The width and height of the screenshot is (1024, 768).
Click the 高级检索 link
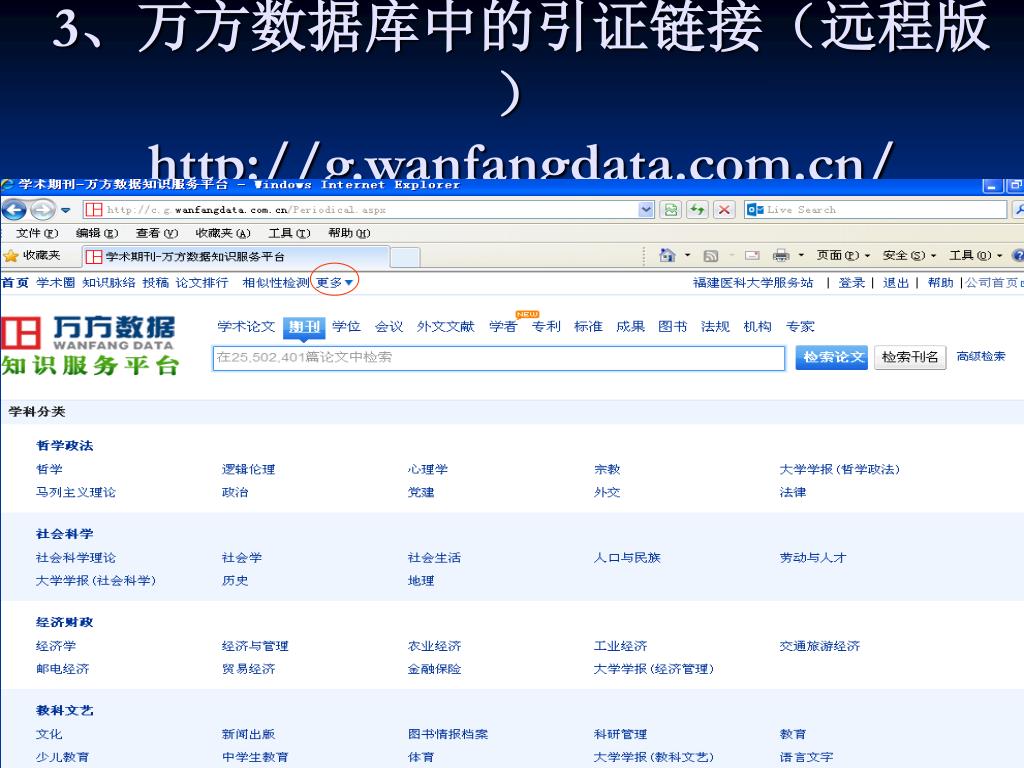981,356
